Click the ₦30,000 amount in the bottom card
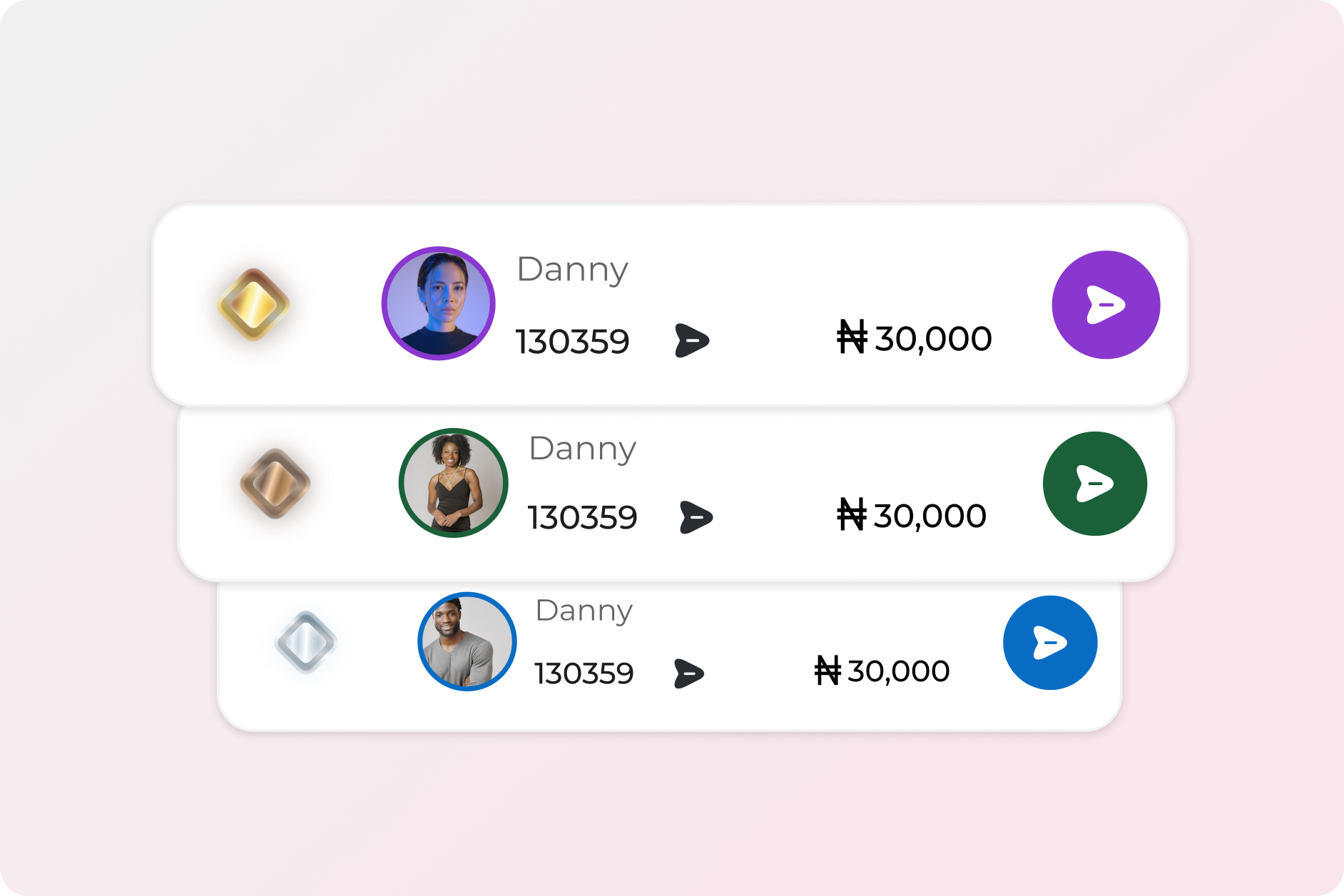Image resolution: width=1344 pixels, height=896 pixels. point(882,671)
